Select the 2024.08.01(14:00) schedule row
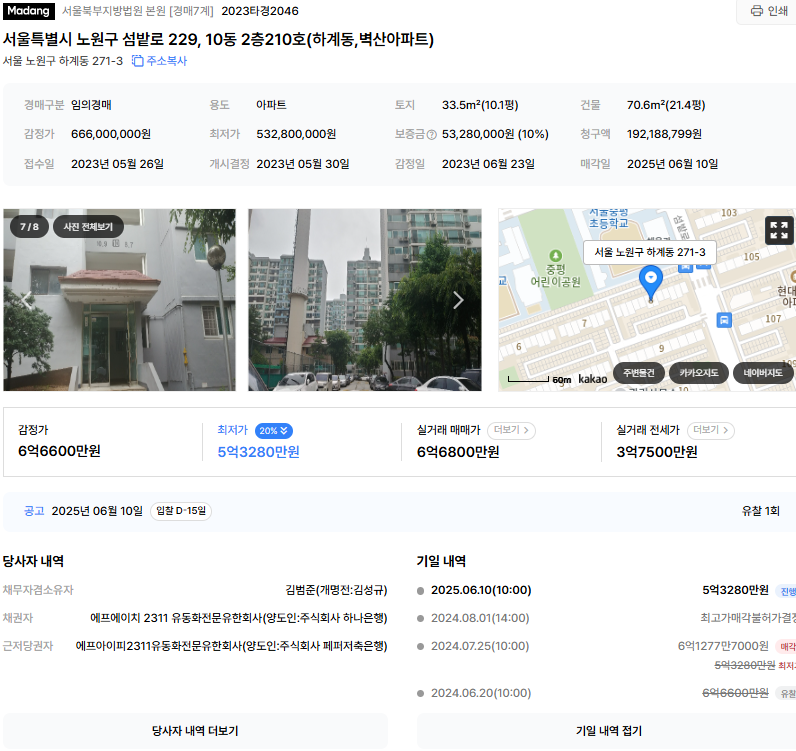 tap(606, 618)
